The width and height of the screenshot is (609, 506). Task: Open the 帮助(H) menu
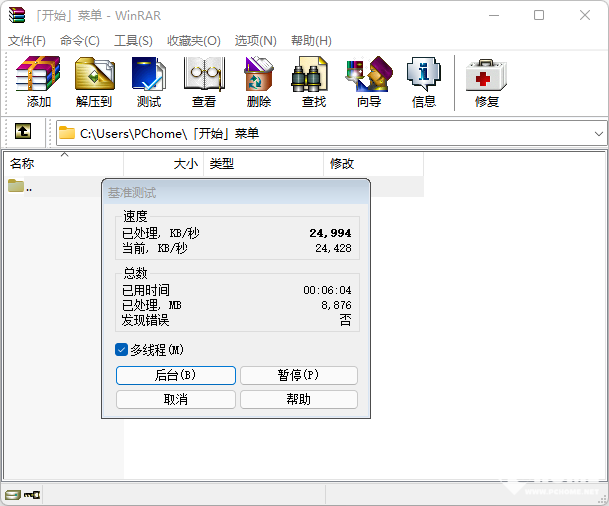[311, 40]
